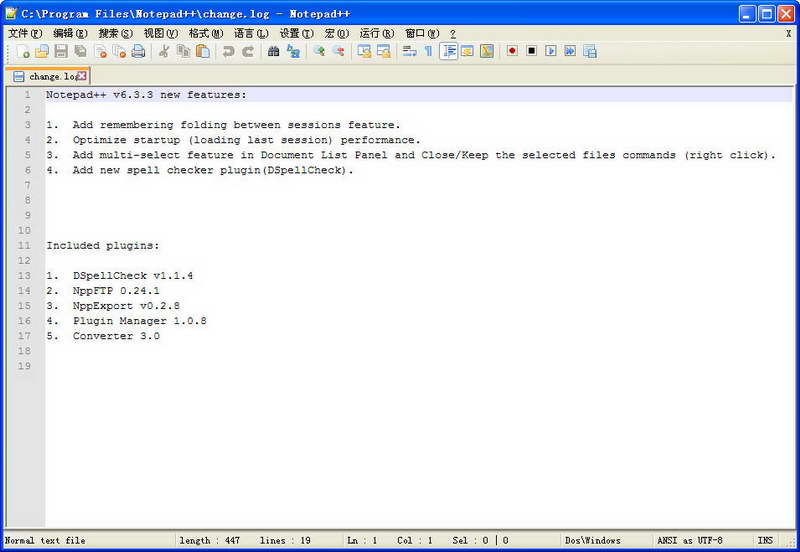800x552 pixels.
Task: Open the Replace dialog icon
Action: 293,52
